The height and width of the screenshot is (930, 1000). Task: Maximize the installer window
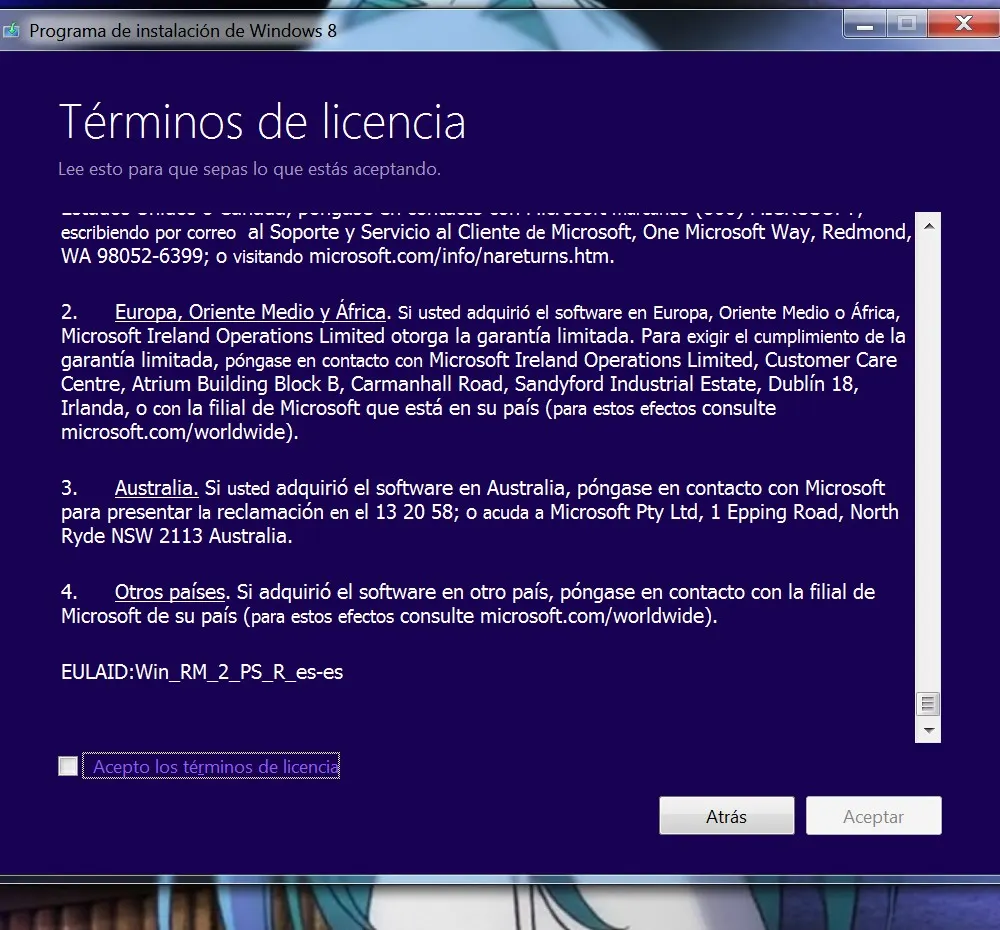click(907, 23)
